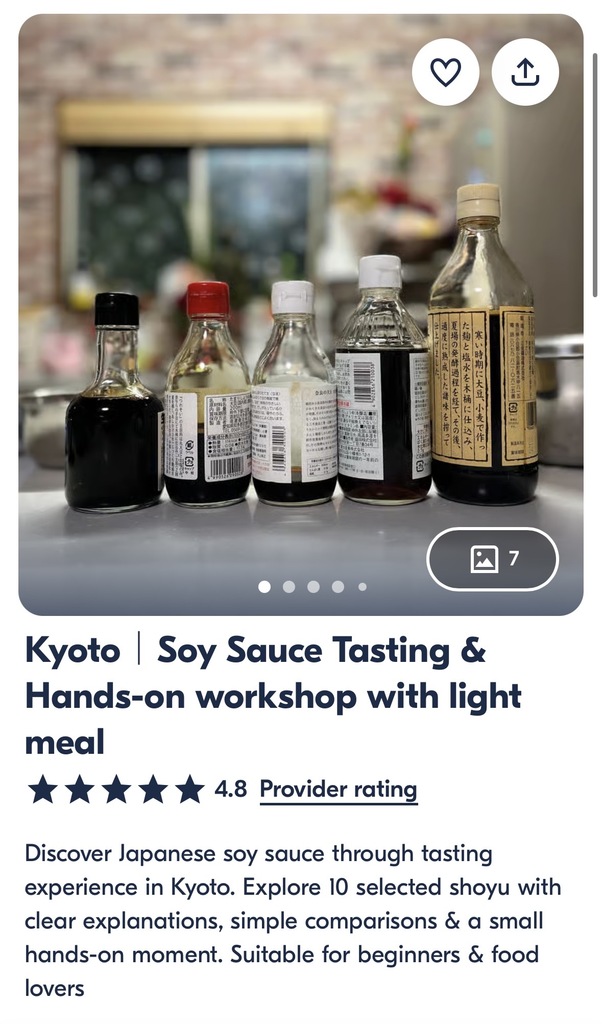Click the fifth rating star
The width and height of the screenshot is (602, 1024).
pyautogui.click(x=189, y=789)
